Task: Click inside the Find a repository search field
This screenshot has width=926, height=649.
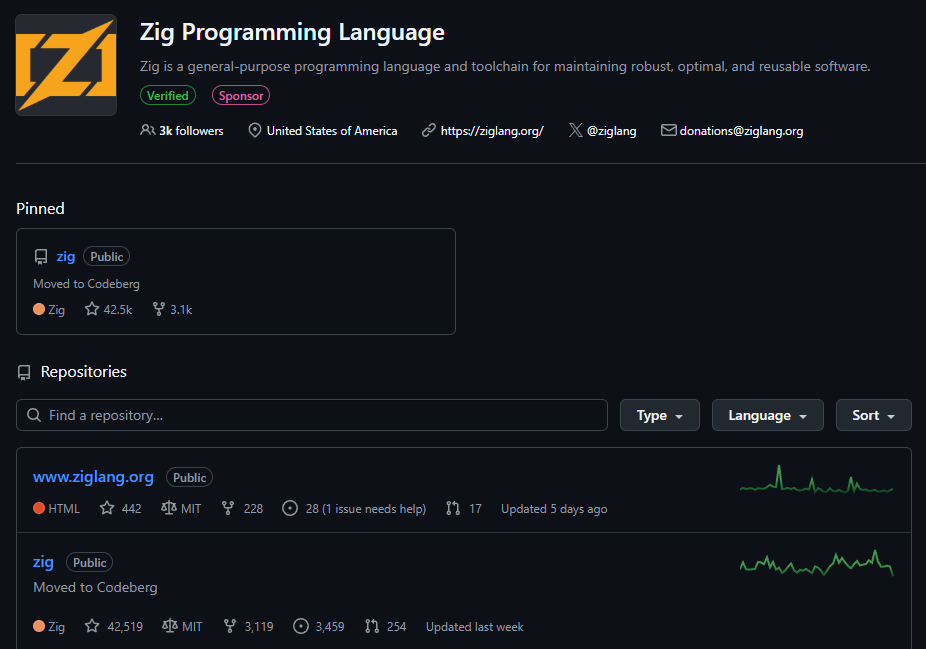Action: tap(311, 415)
